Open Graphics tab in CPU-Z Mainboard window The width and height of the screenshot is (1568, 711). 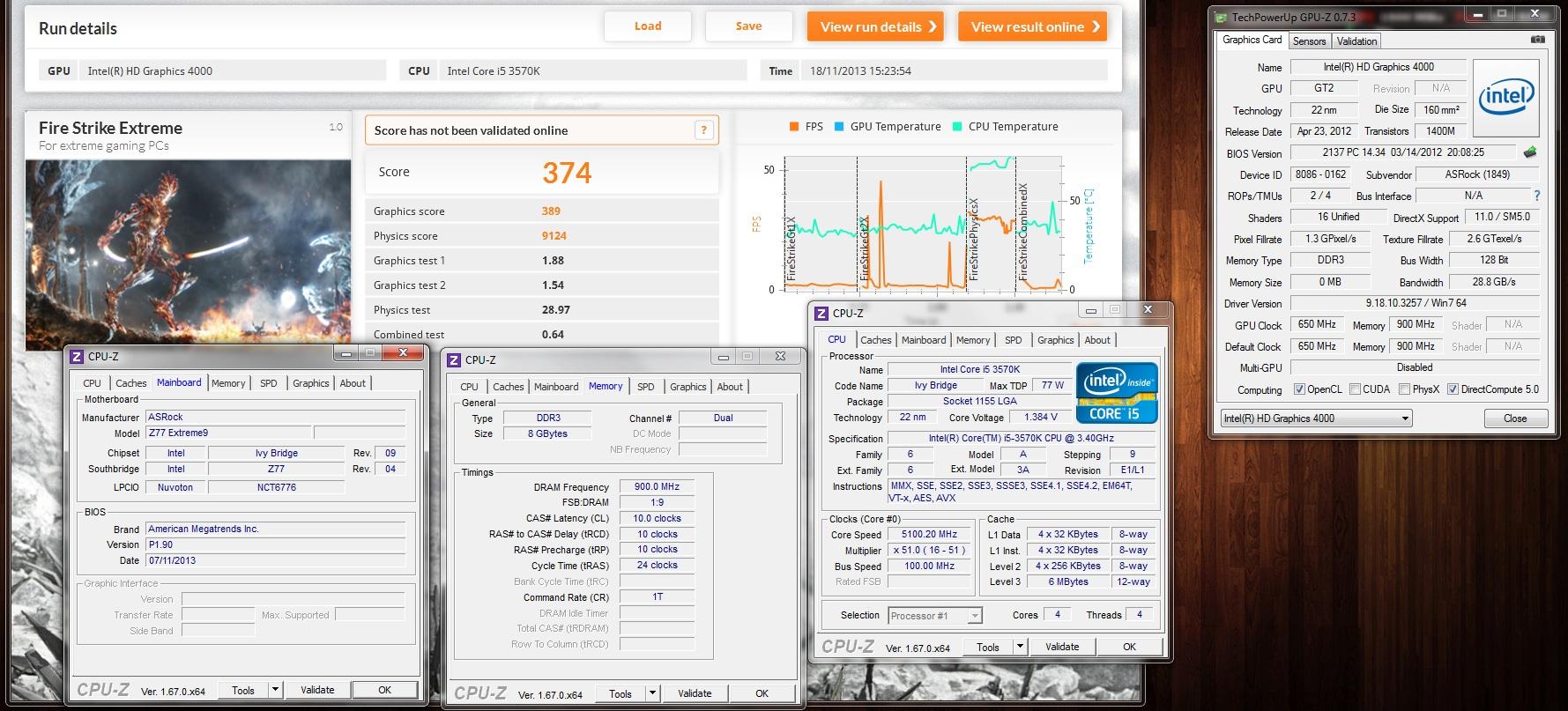(x=310, y=383)
